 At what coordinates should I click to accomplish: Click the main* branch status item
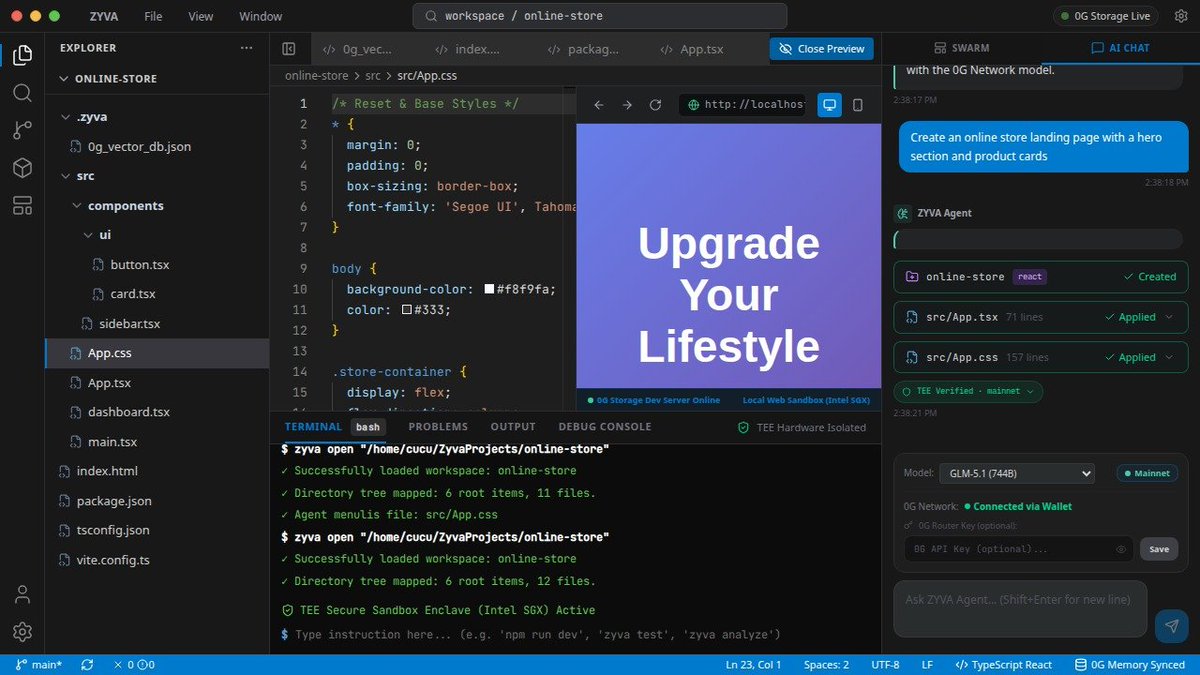[x=39, y=665]
